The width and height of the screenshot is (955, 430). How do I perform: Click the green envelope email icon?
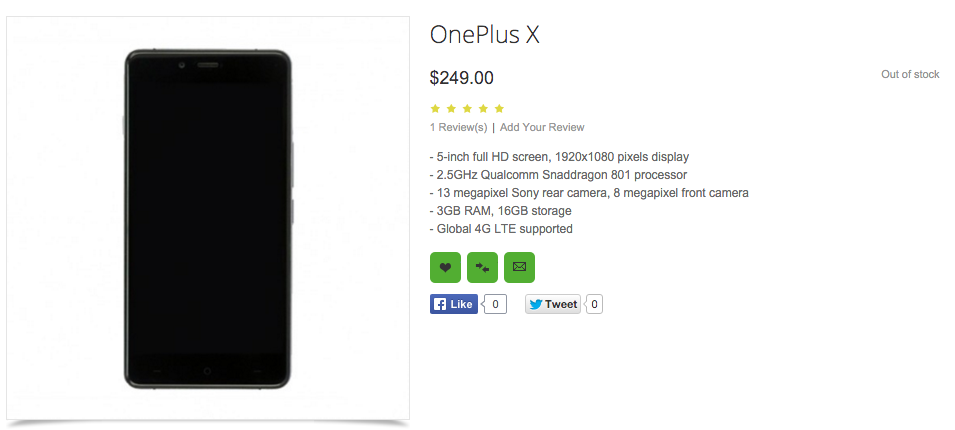(519, 267)
